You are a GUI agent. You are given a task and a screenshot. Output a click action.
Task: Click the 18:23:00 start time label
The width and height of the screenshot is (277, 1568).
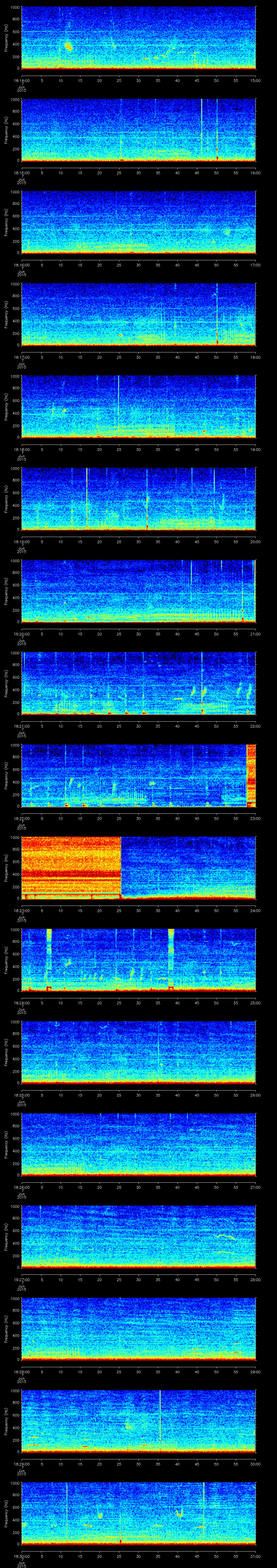pyautogui.click(x=21, y=910)
